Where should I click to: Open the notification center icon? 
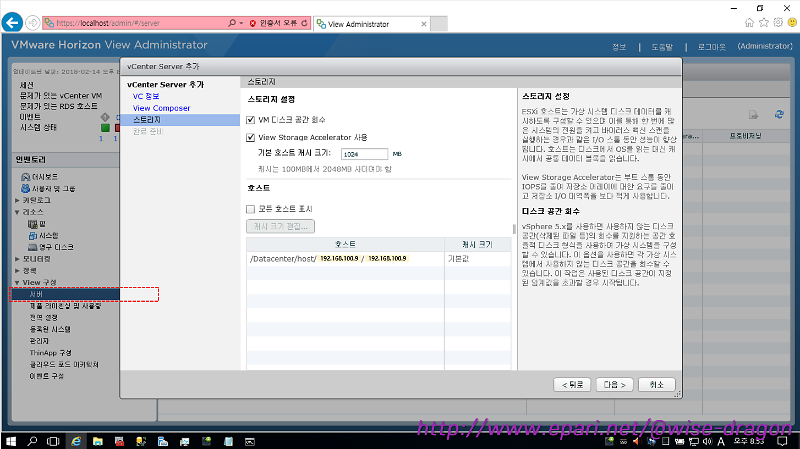pyautogui.click(x=782, y=441)
